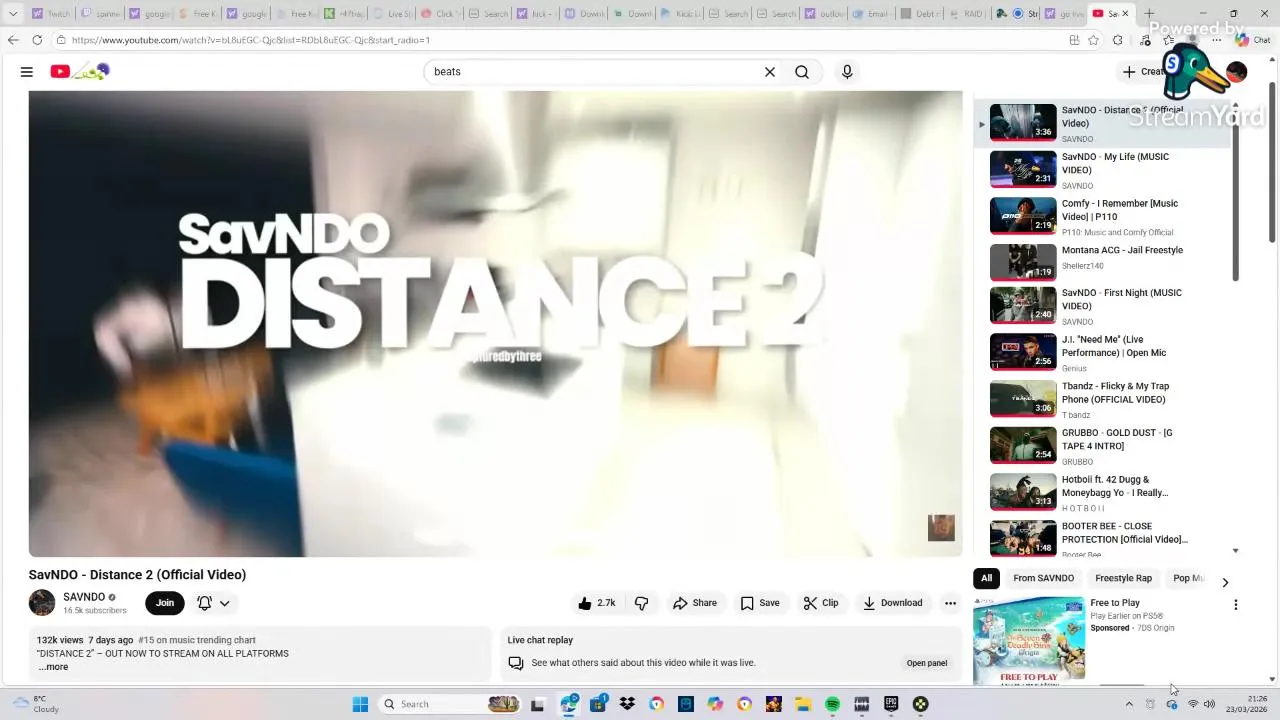Open more actions three-dot menu under the video

point(950,603)
